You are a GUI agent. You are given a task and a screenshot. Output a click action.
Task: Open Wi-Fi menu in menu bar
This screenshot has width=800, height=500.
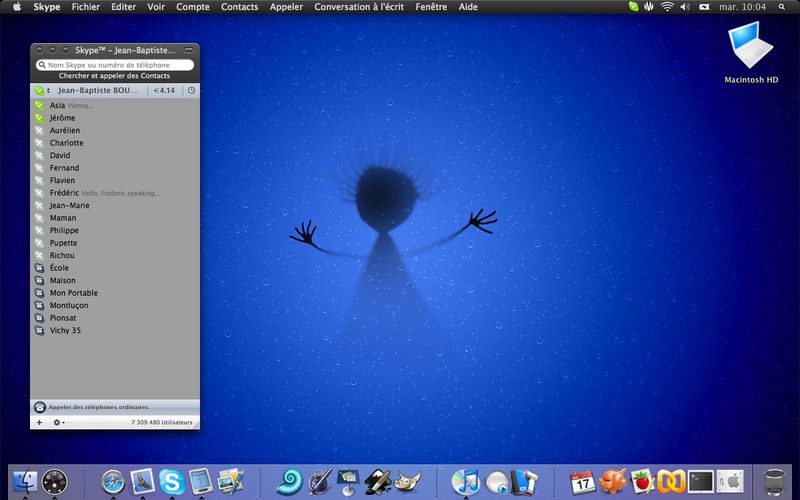pyautogui.click(x=667, y=7)
